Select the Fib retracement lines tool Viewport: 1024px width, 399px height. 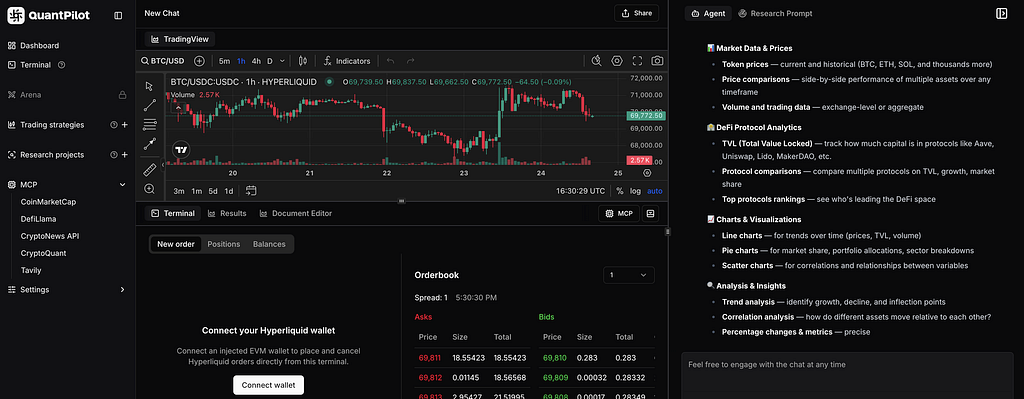point(149,124)
